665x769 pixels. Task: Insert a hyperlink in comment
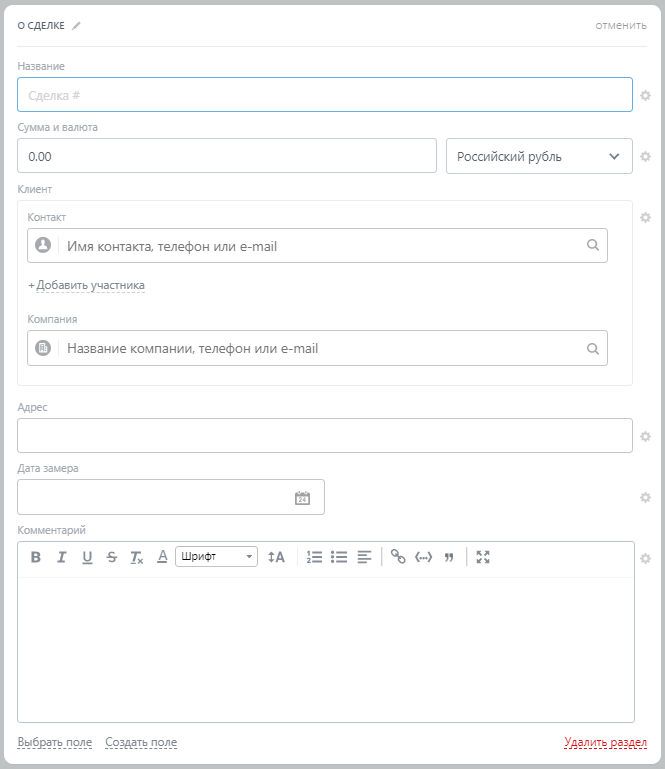pos(398,557)
